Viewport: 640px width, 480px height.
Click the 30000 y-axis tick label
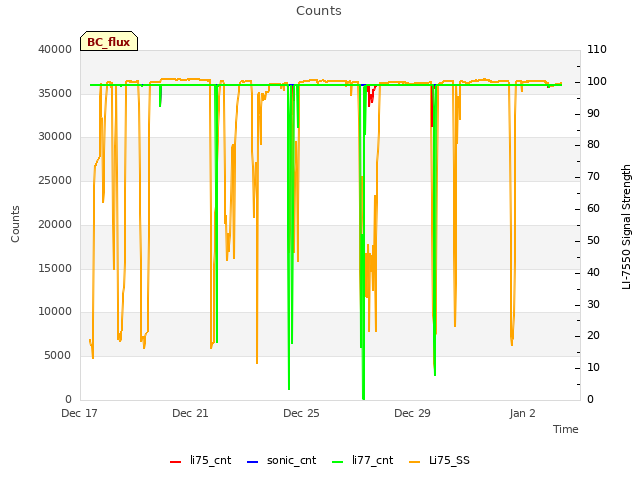click(55, 136)
